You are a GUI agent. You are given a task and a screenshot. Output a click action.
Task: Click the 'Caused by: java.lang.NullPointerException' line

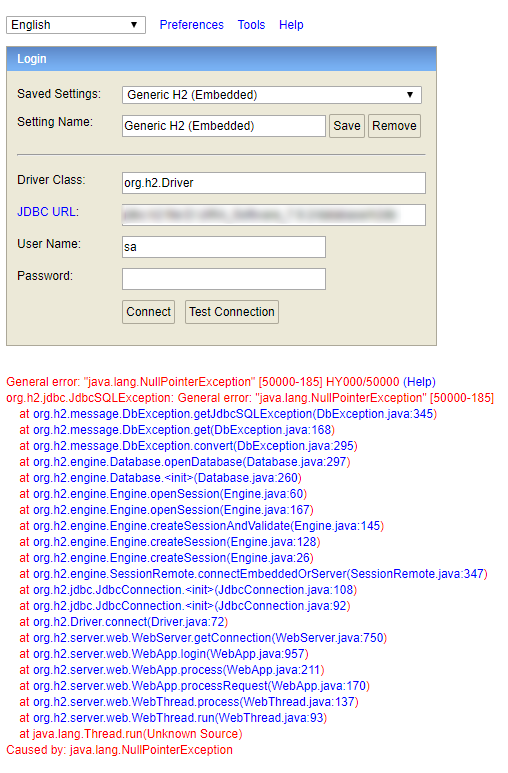(119, 749)
